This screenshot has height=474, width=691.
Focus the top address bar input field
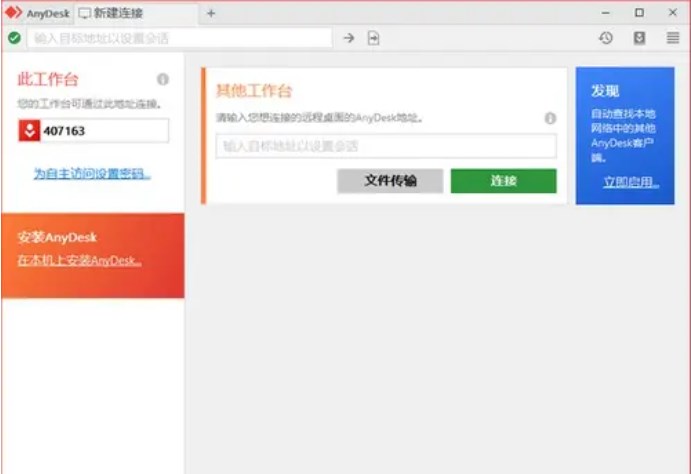click(x=180, y=38)
